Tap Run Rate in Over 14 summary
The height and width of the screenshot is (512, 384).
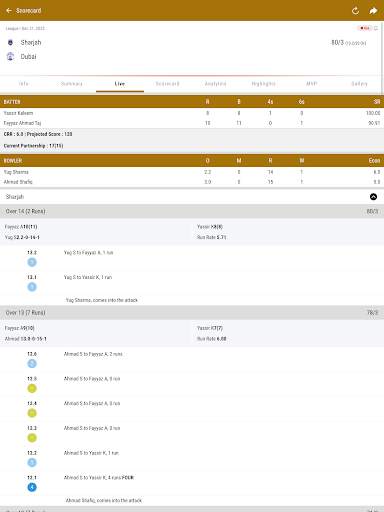[212, 237]
